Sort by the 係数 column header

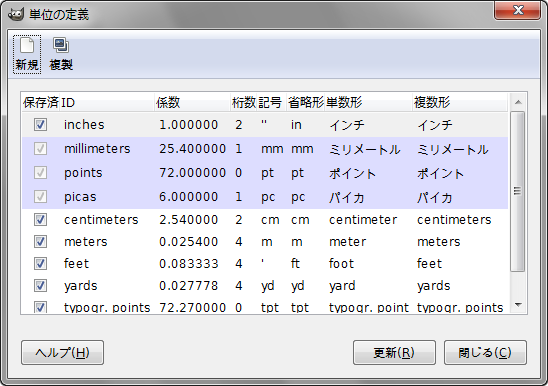[192, 102]
